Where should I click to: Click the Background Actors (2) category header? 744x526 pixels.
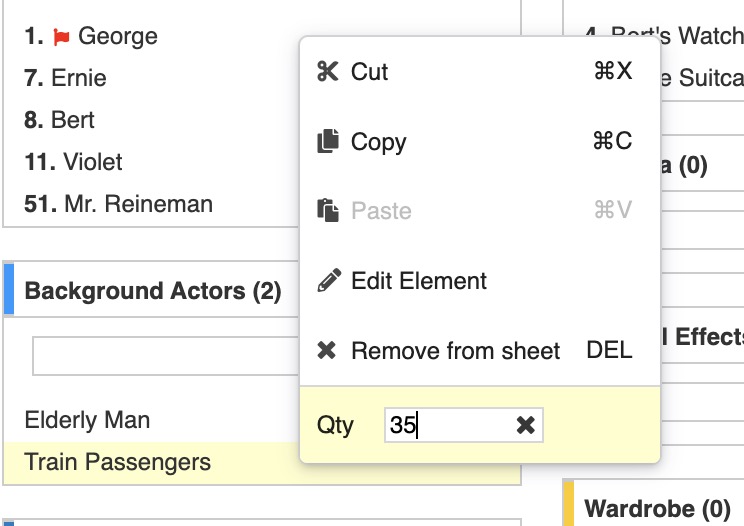(153, 292)
